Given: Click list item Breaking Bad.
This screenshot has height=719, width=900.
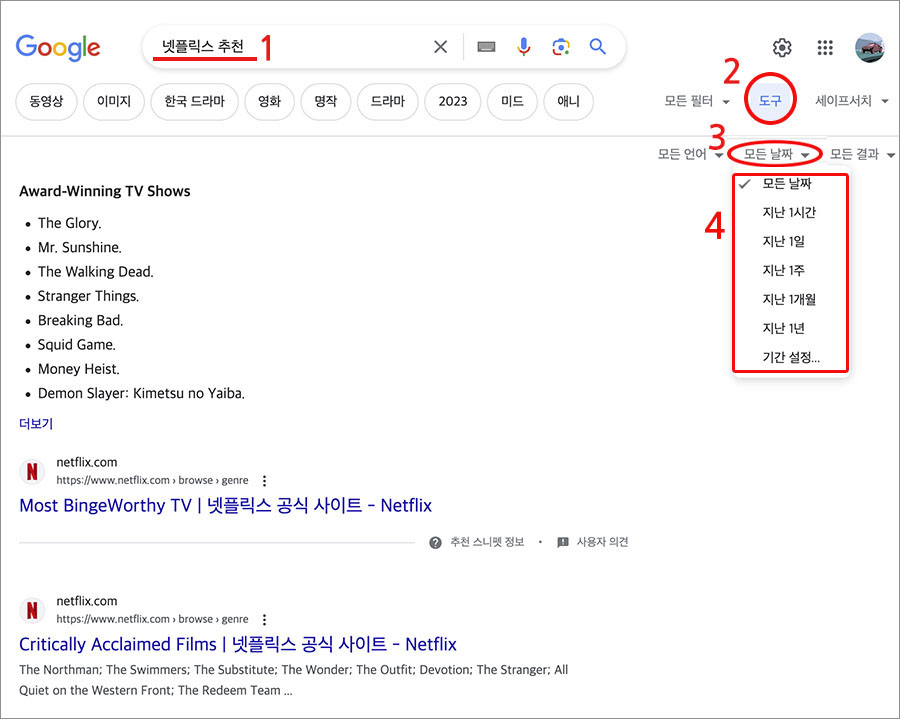Looking at the screenshot, I should point(80,320).
